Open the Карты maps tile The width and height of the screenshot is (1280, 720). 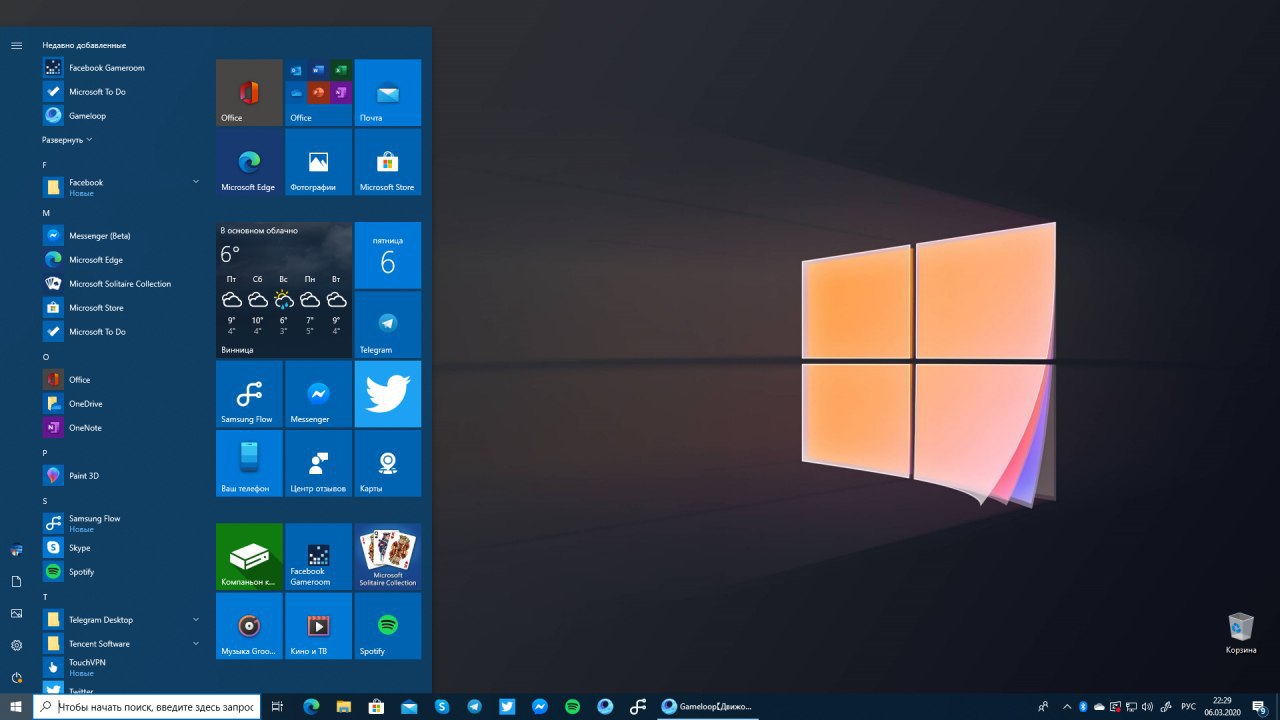[388, 463]
